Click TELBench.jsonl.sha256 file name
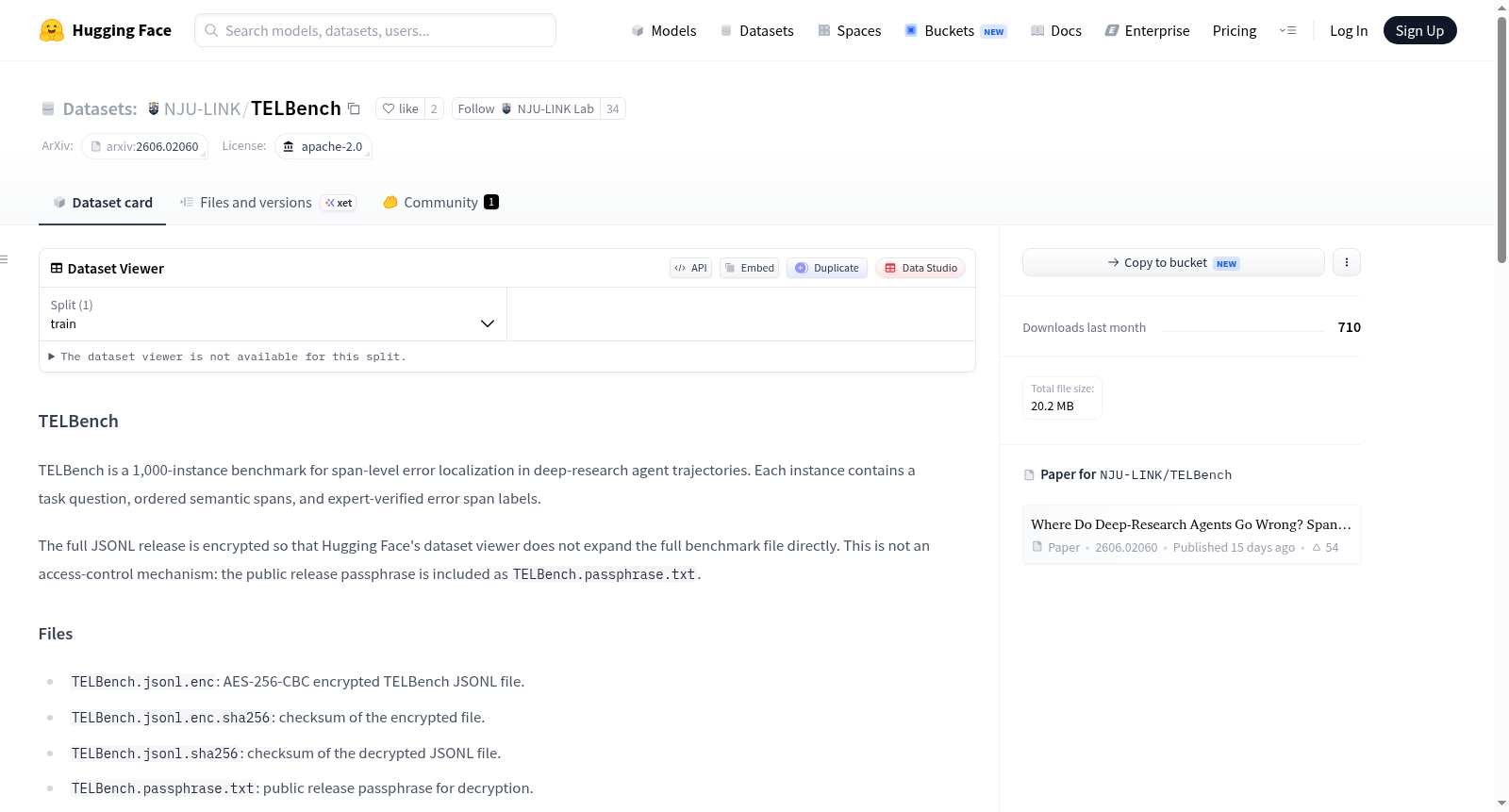 point(155,754)
